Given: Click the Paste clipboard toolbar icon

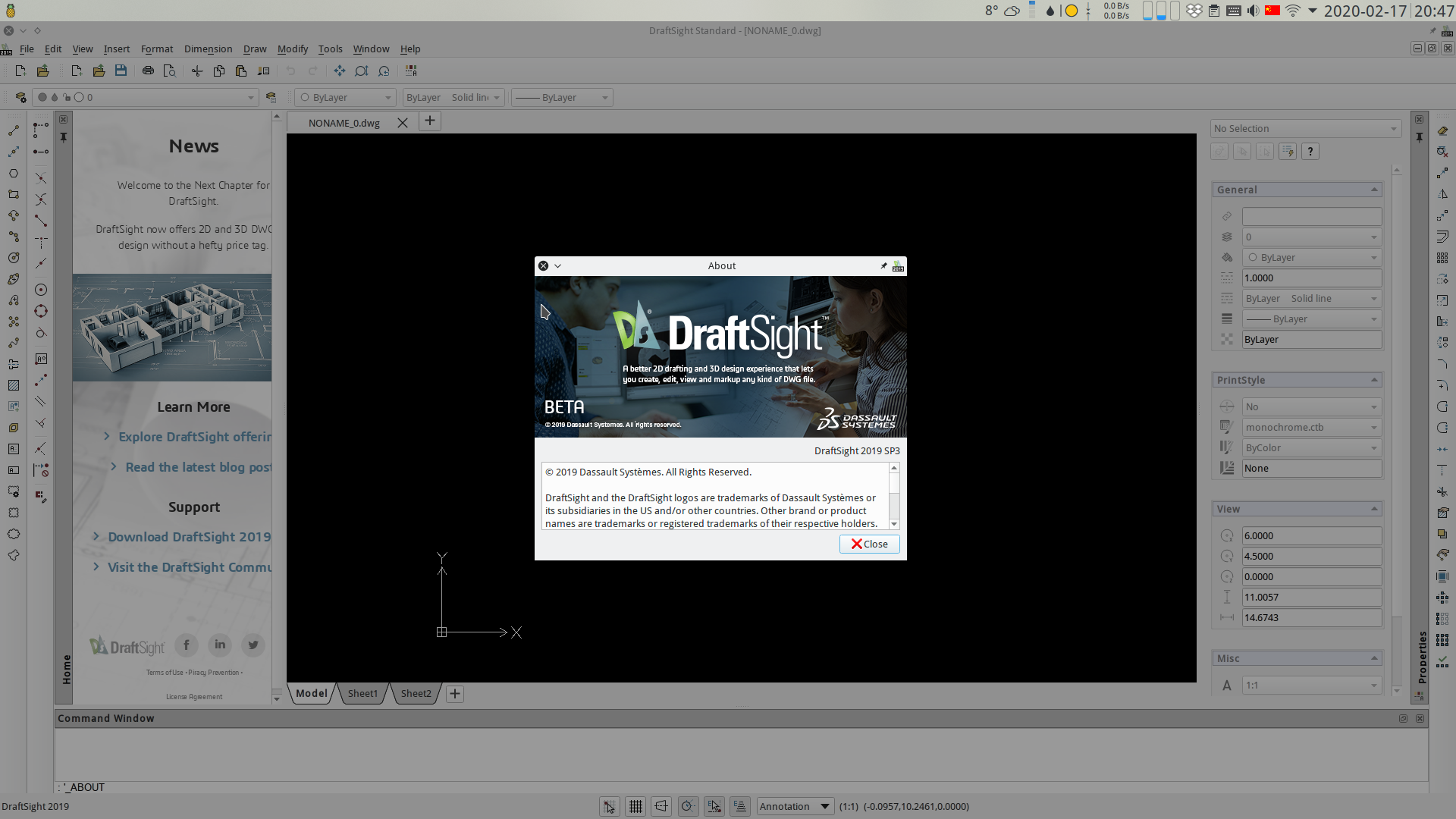Looking at the screenshot, I should pyautogui.click(x=241, y=71).
